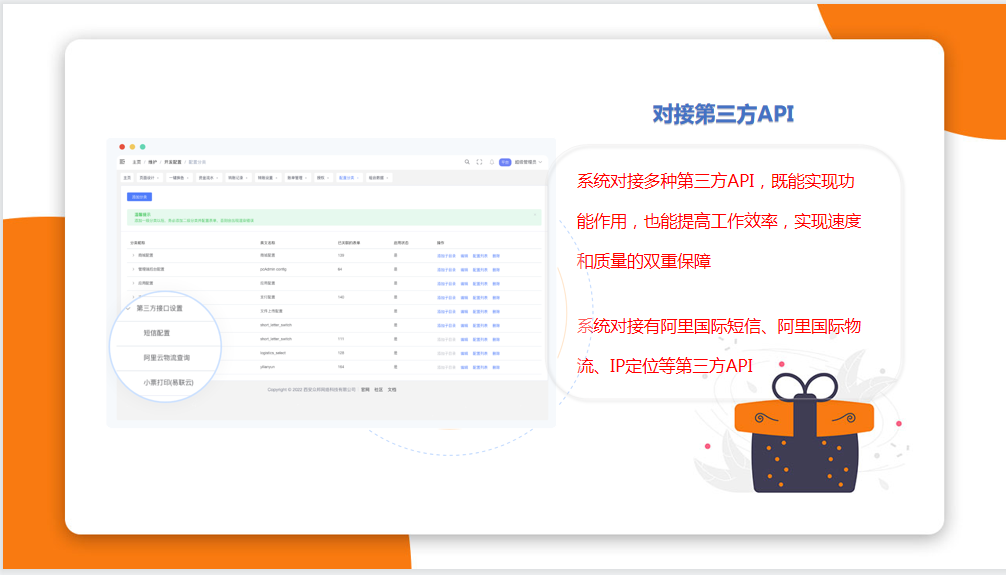Click the sidebar collapse icon beside breadcrumb

click(x=122, y=161)
